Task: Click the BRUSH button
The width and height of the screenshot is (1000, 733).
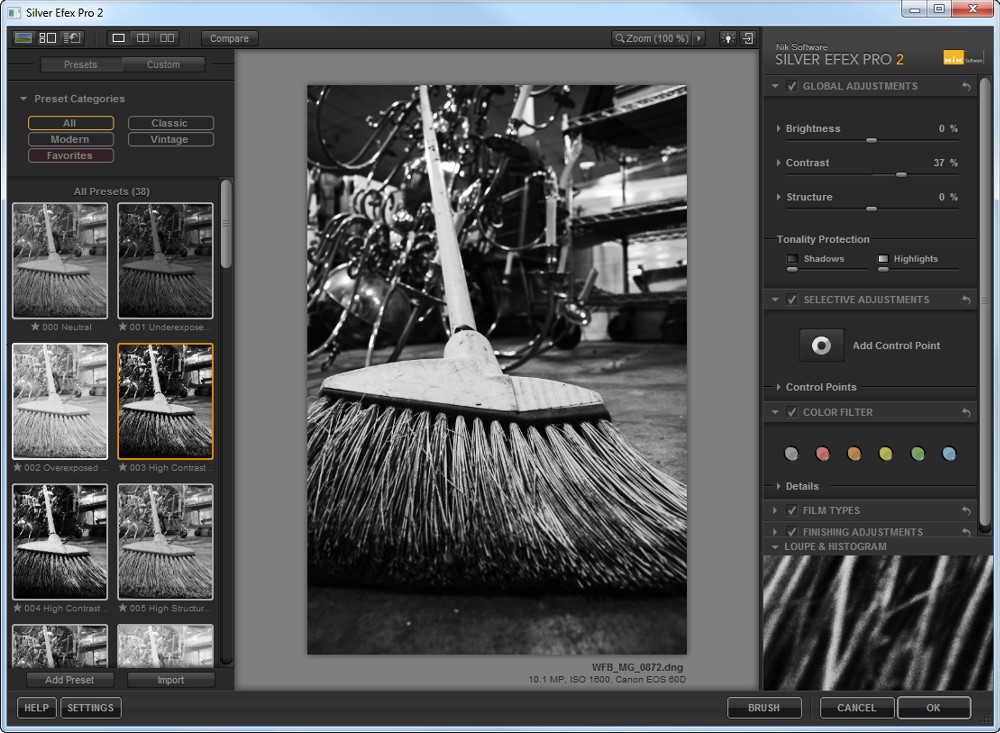Action: point(764,707)
